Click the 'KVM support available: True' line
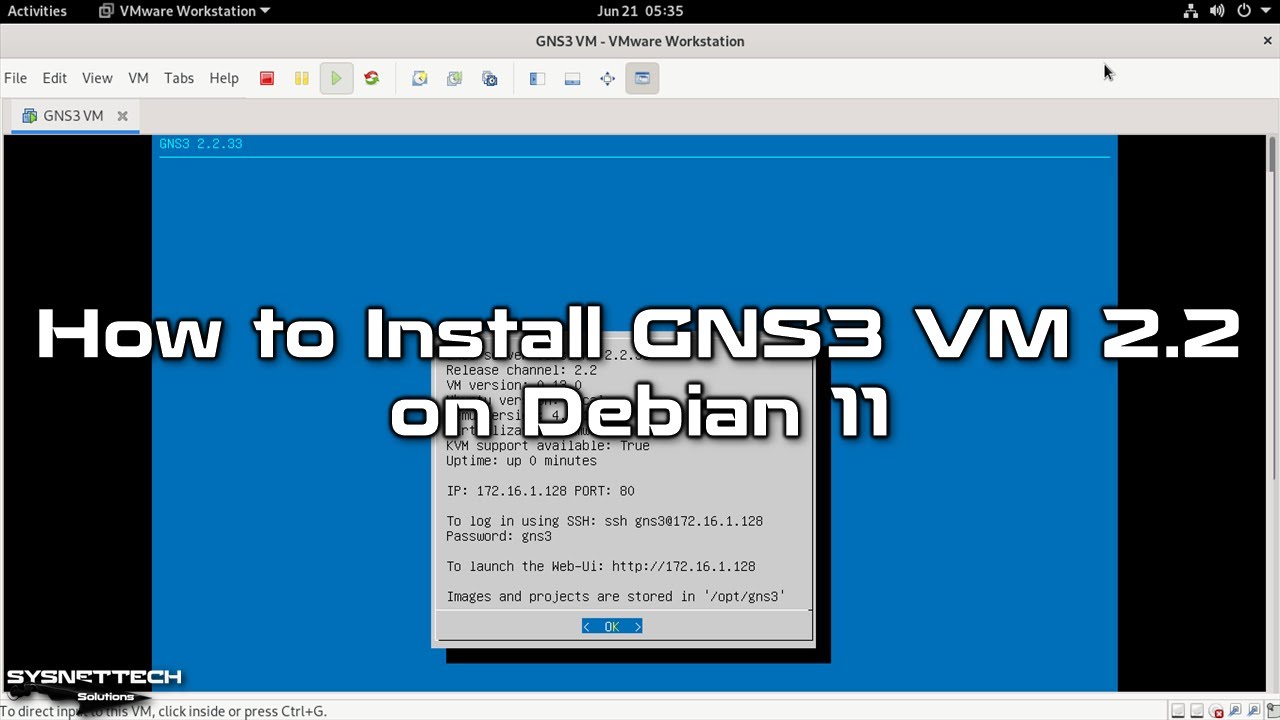 [548, 446]
